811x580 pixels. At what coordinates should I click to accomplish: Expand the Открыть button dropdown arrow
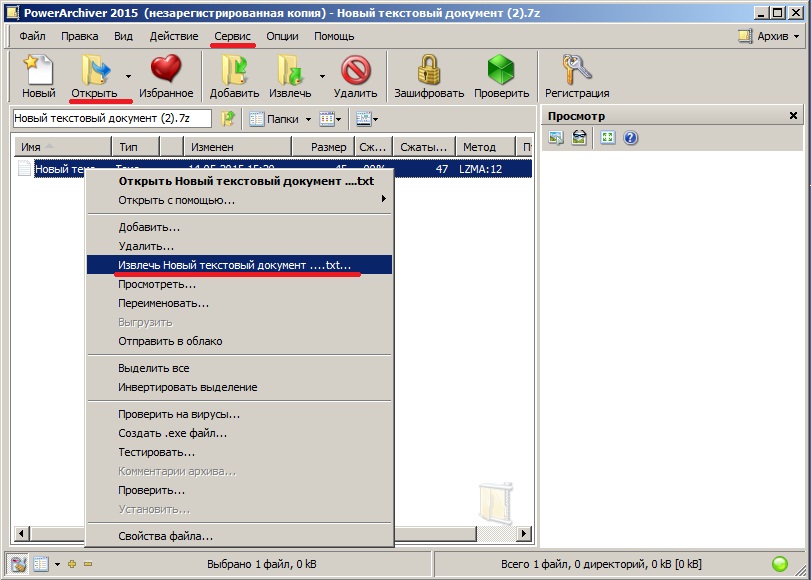(x=128, y=75)
